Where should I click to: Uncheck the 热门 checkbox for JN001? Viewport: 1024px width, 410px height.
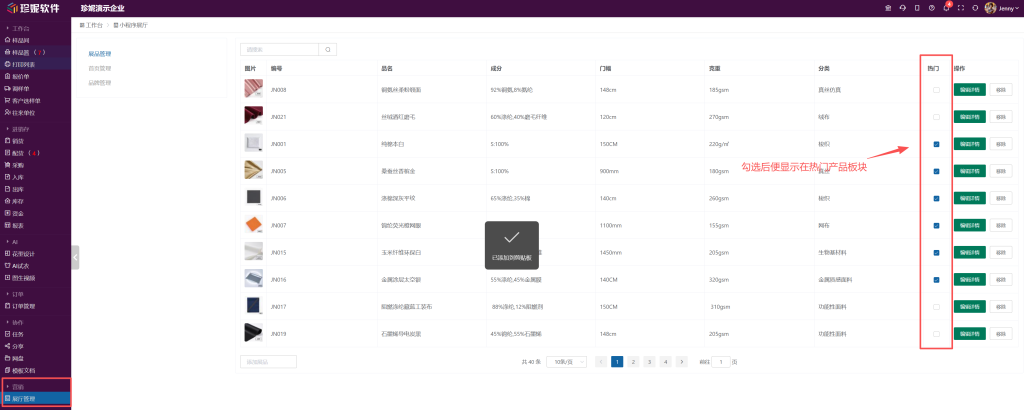pyautogui.click(x=936, y=144)
